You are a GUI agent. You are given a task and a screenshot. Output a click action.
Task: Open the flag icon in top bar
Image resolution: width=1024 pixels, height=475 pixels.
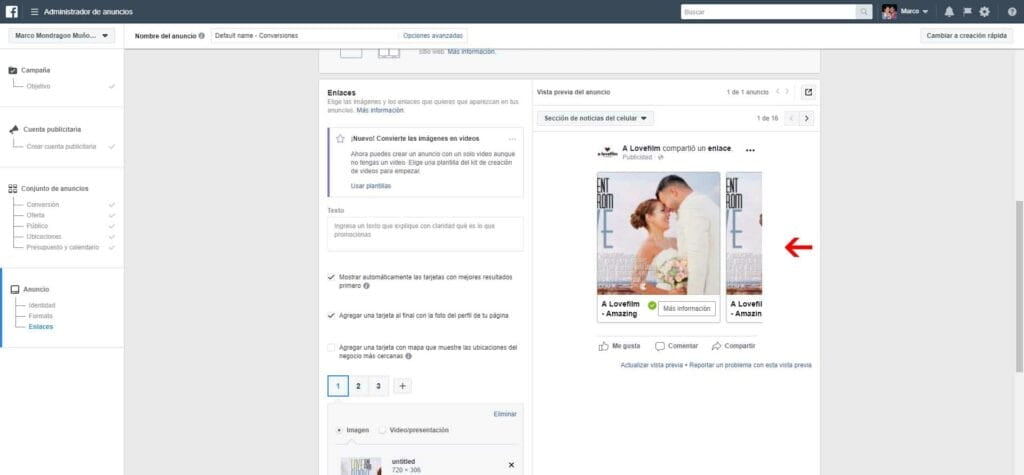967,12
